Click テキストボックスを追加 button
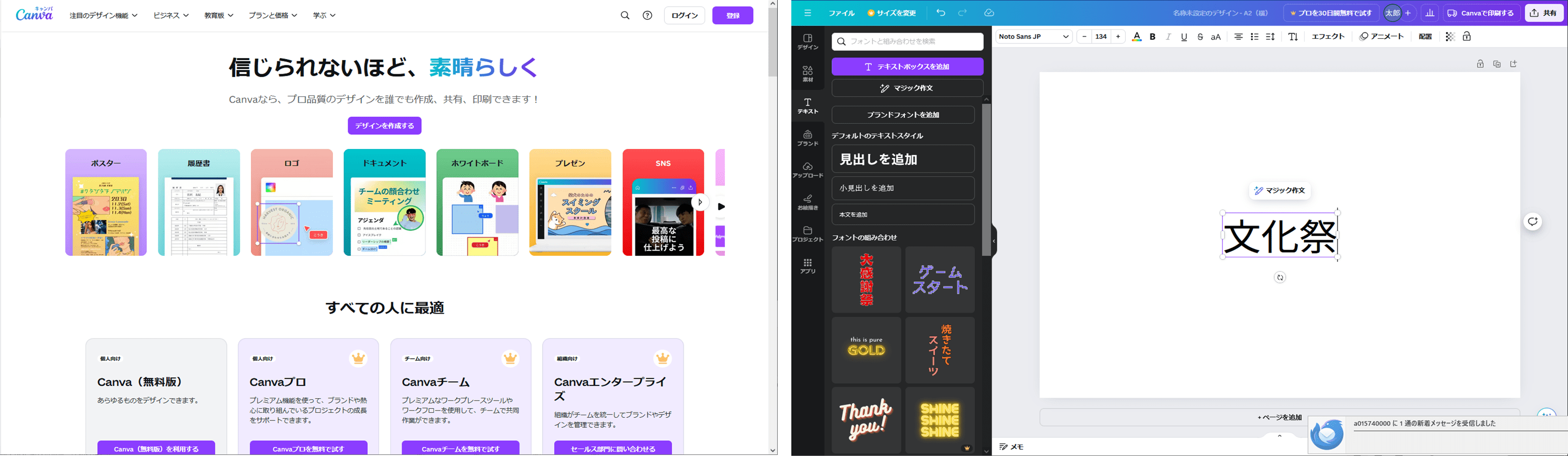Viewport: 1568px width, 456px height. 907,66
